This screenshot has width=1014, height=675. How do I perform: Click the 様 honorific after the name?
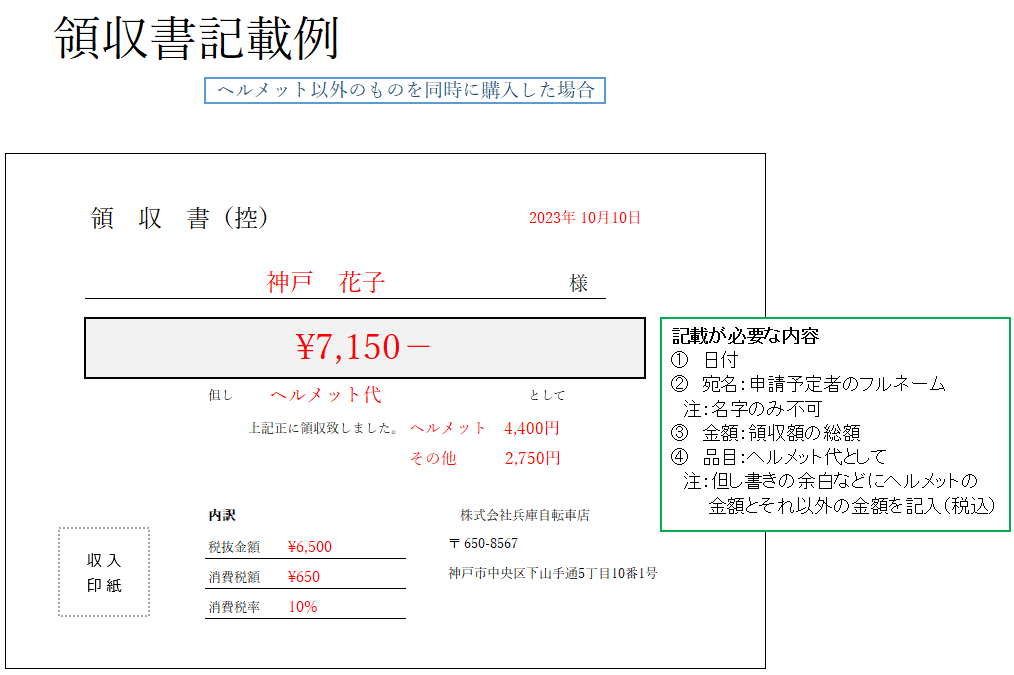[579, 284]
